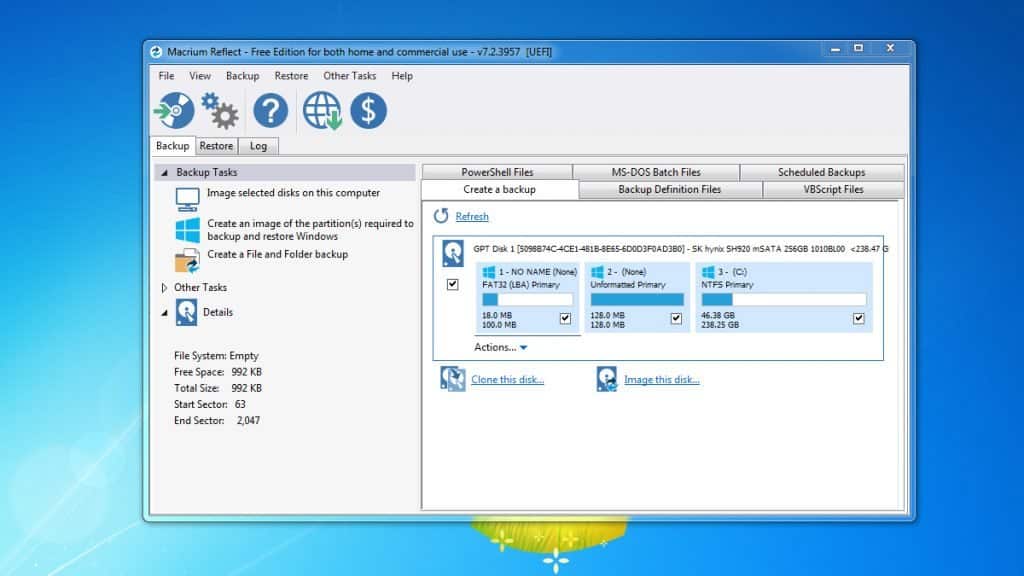Uncheck the FAT32 NO NAME partition checkbox
The image size is (1024, 576).
[x=566, y=318]
